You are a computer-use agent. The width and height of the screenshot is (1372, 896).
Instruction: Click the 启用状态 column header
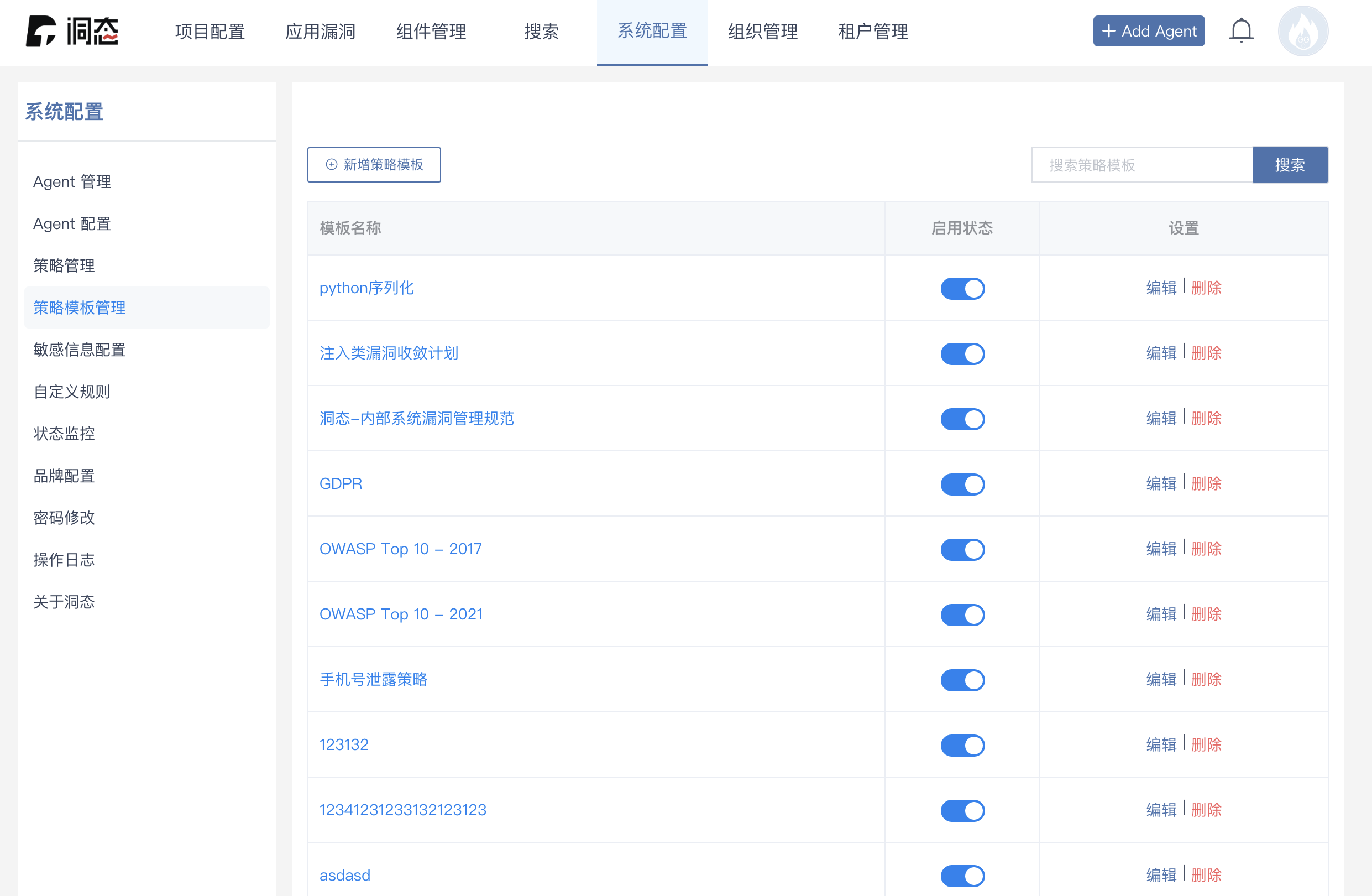962,228
